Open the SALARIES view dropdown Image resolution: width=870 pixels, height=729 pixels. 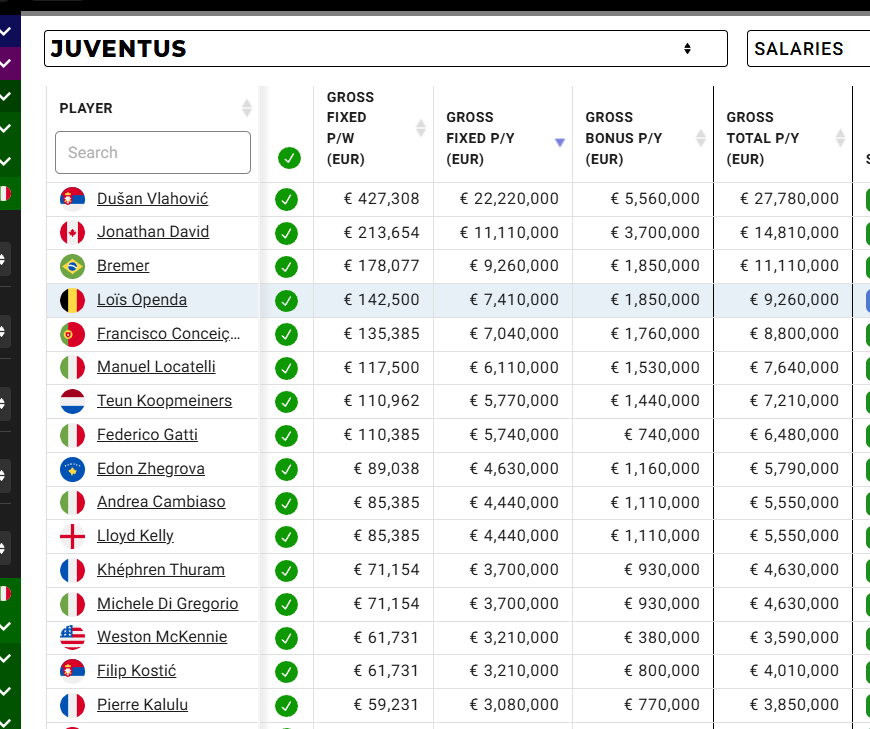pyautogui.click(x=808, y=49)
